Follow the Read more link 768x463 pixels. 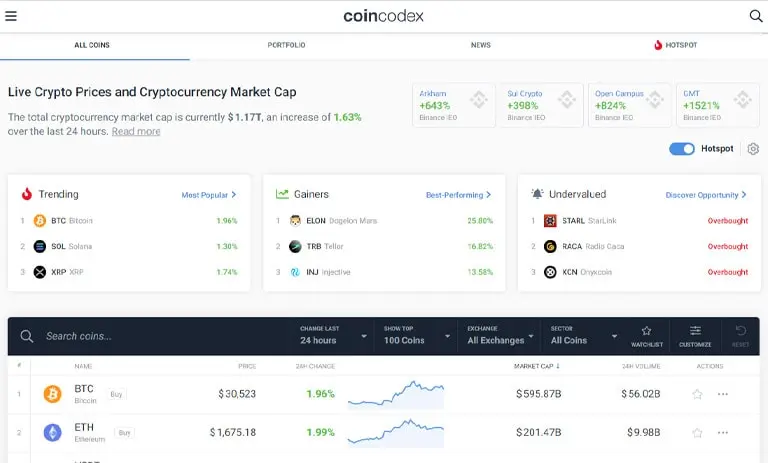[x=136, y=131]
